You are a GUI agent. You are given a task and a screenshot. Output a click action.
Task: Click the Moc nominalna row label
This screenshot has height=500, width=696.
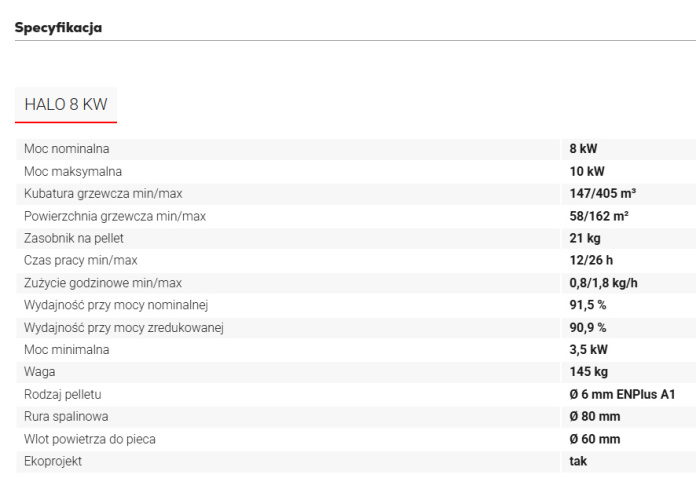click(x=67, y=149)
